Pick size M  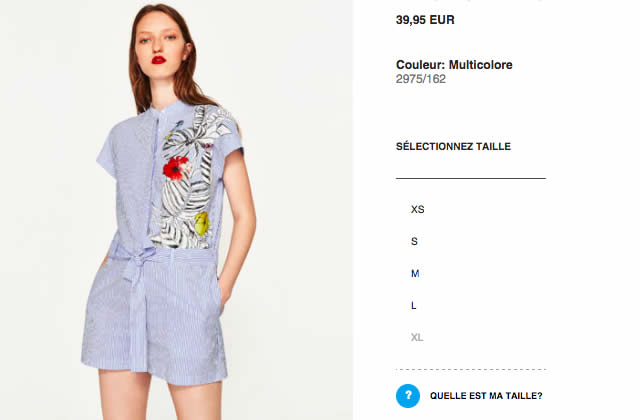click(415, 273)
